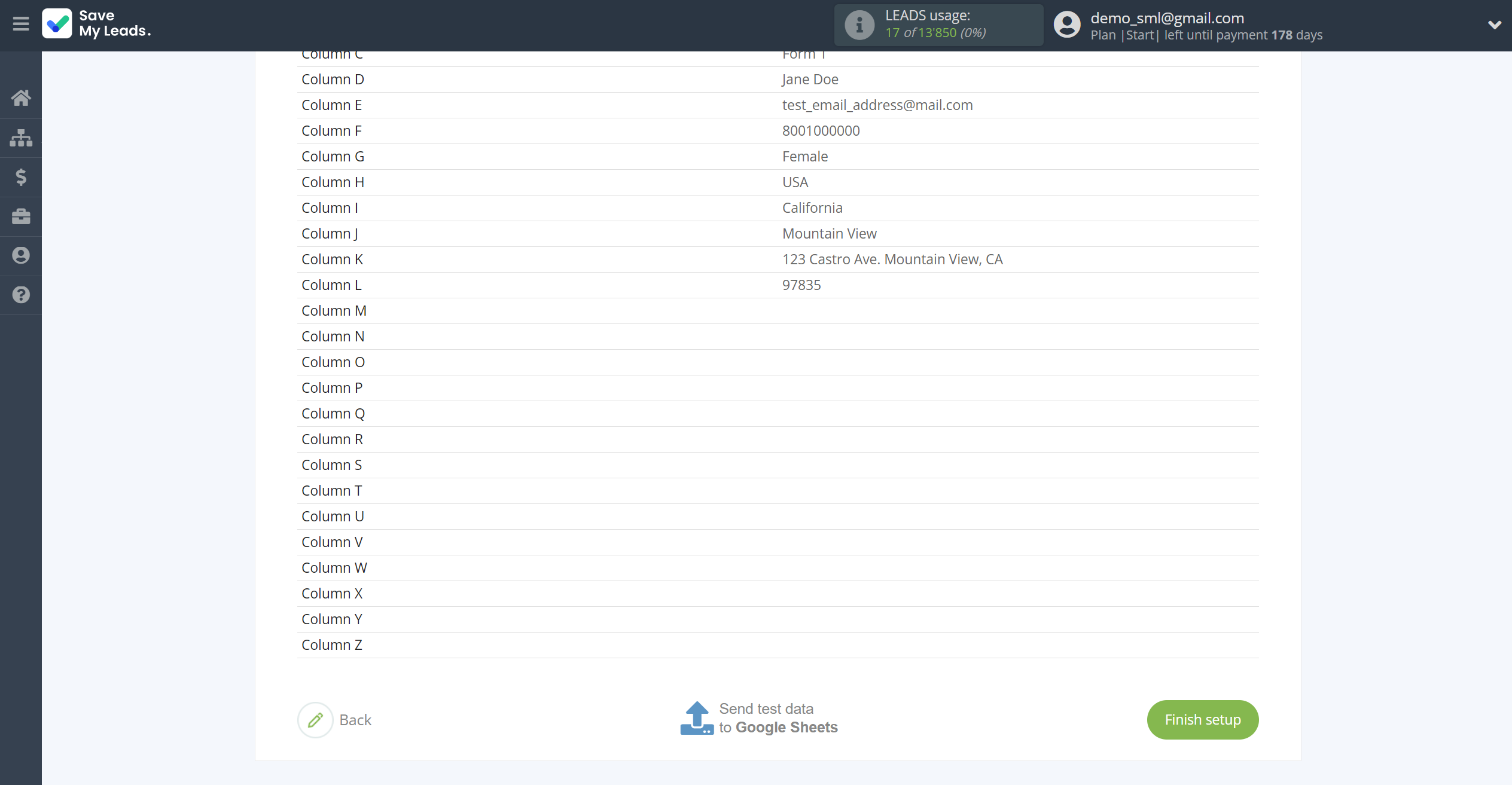Click the Column O label

point(333,362)
